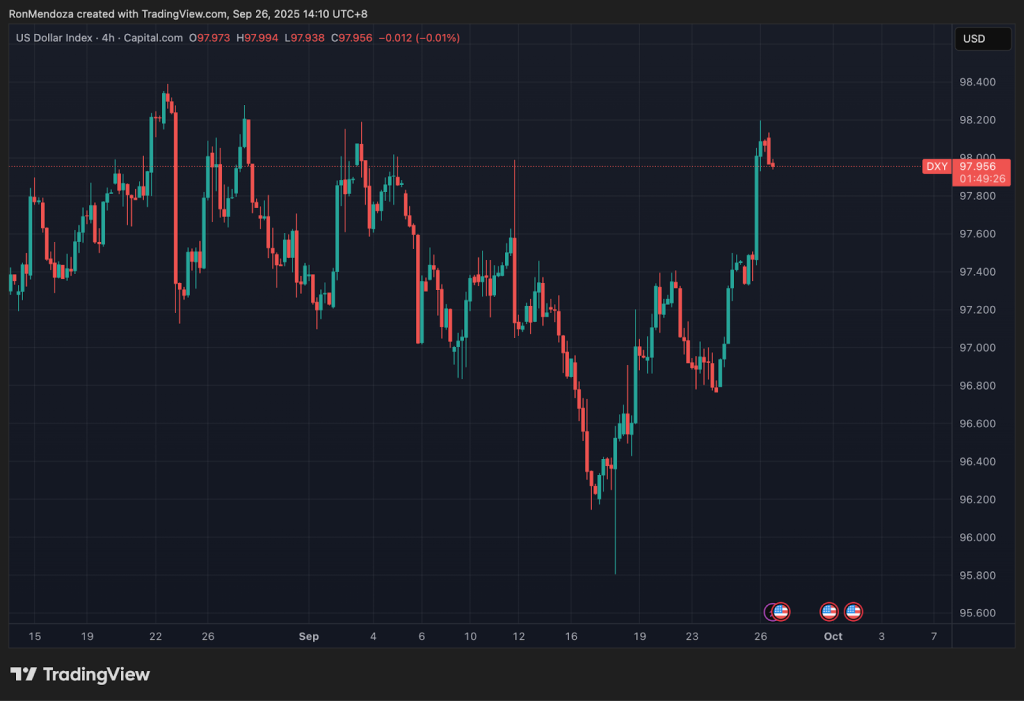Click the O97.973 open value in the legend

point(210,38)
